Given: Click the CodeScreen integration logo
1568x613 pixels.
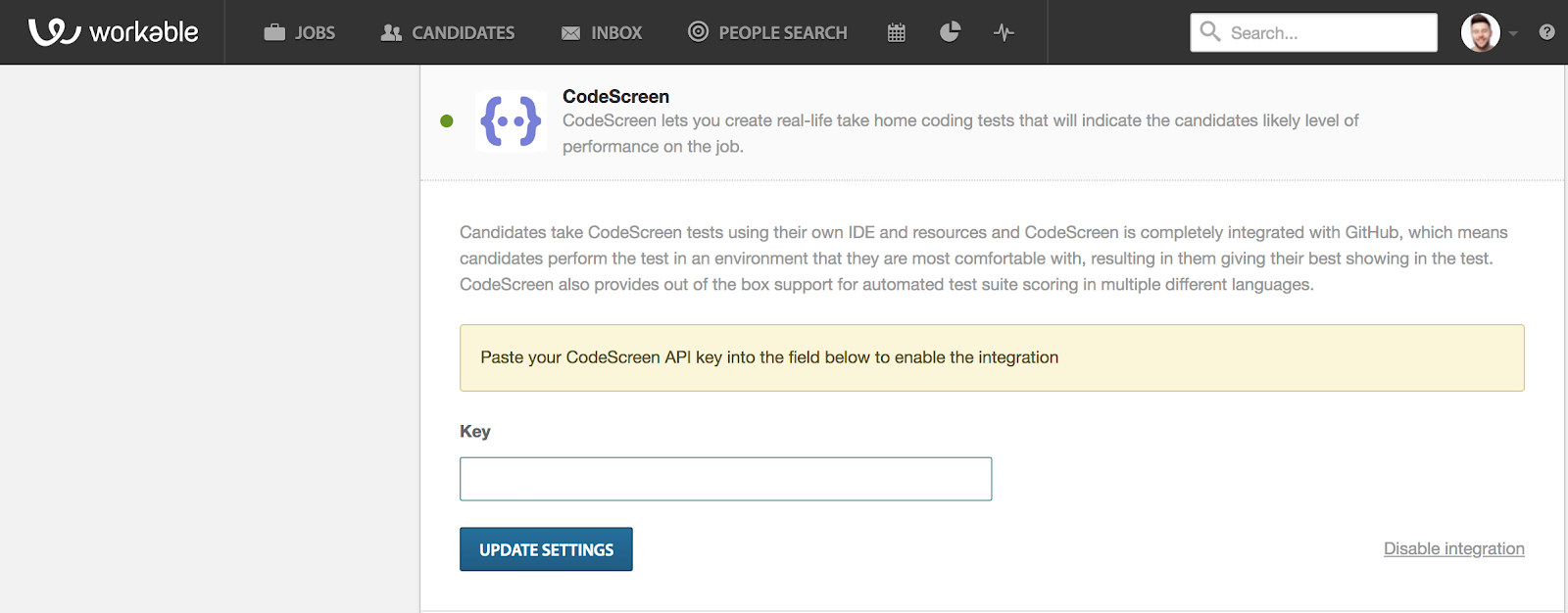Looking at the screenshot, I should [x=510, y=121].
